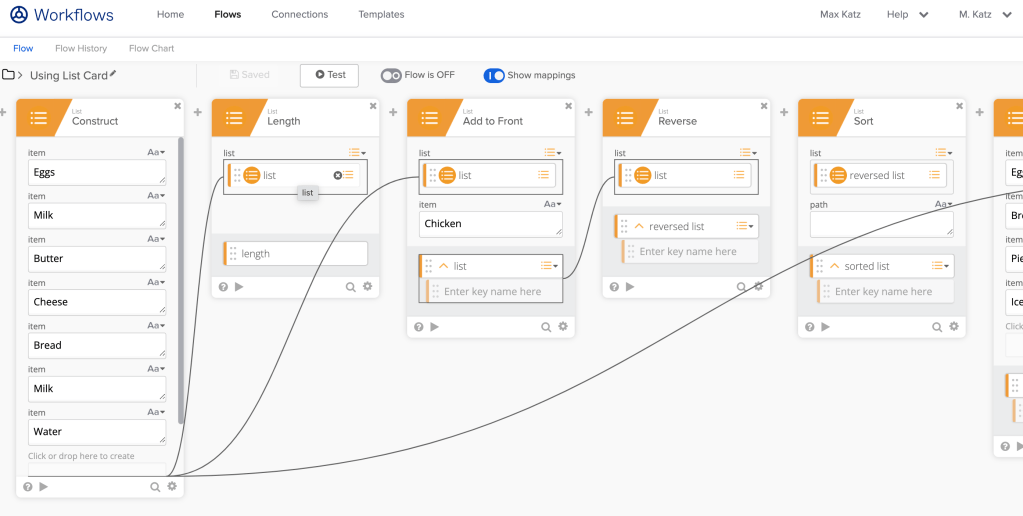Open help icon on the Sort card

click(809, 327)
